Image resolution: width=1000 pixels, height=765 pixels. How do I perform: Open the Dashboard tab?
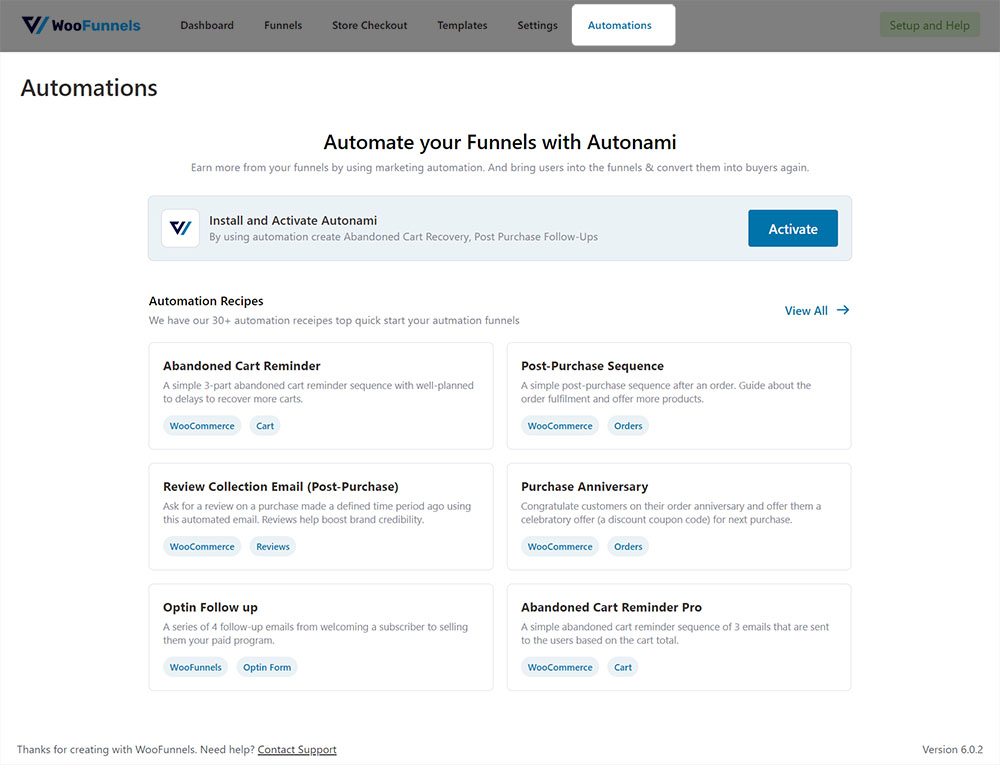(207, 26)
